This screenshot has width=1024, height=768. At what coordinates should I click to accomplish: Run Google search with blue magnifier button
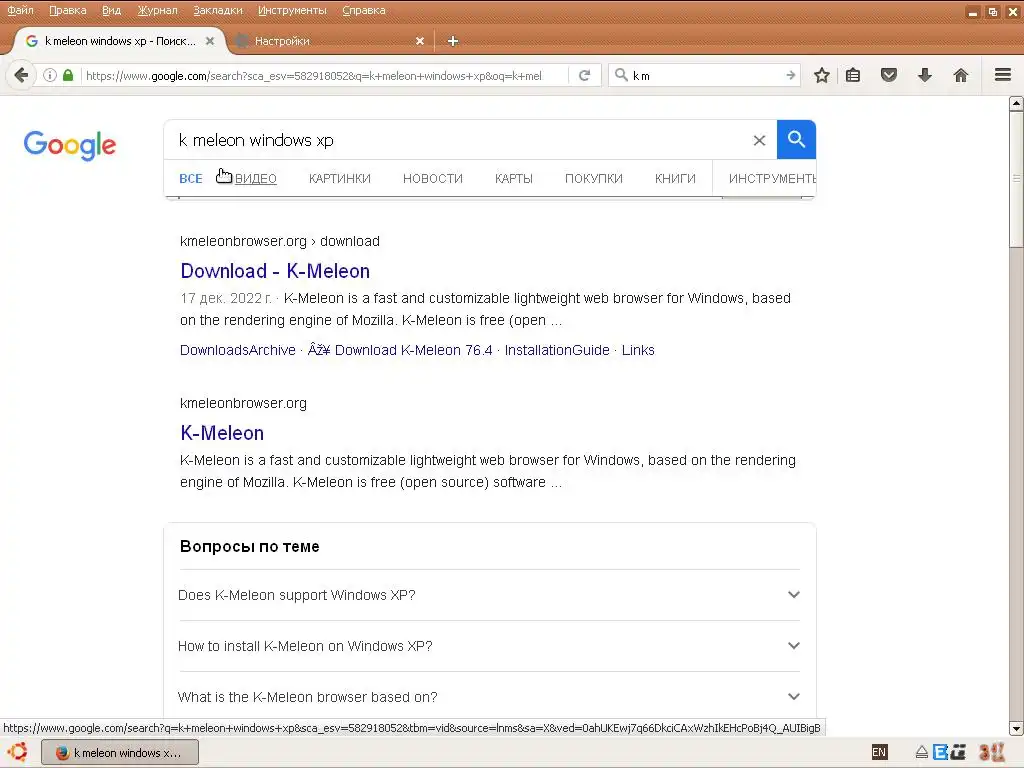pyautogui.click(x=796, y=139)
